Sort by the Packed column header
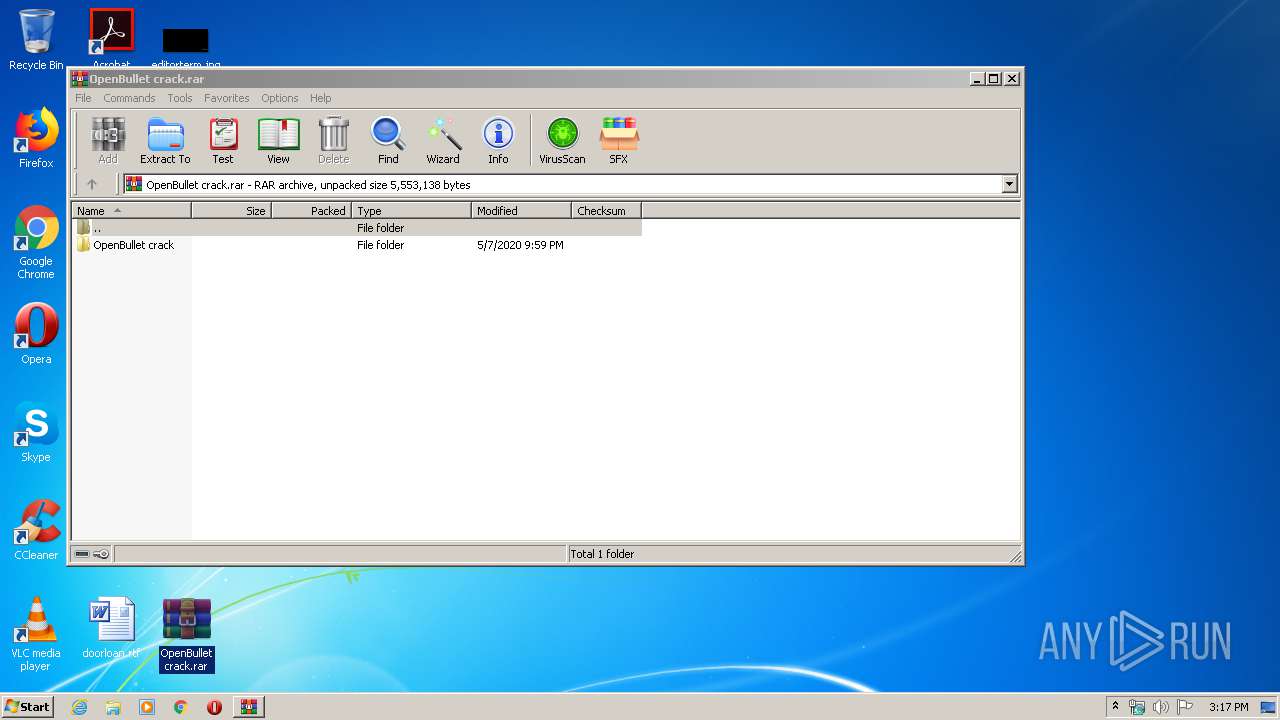Screen dimensions: 1280x720 (x=311, y=211)
